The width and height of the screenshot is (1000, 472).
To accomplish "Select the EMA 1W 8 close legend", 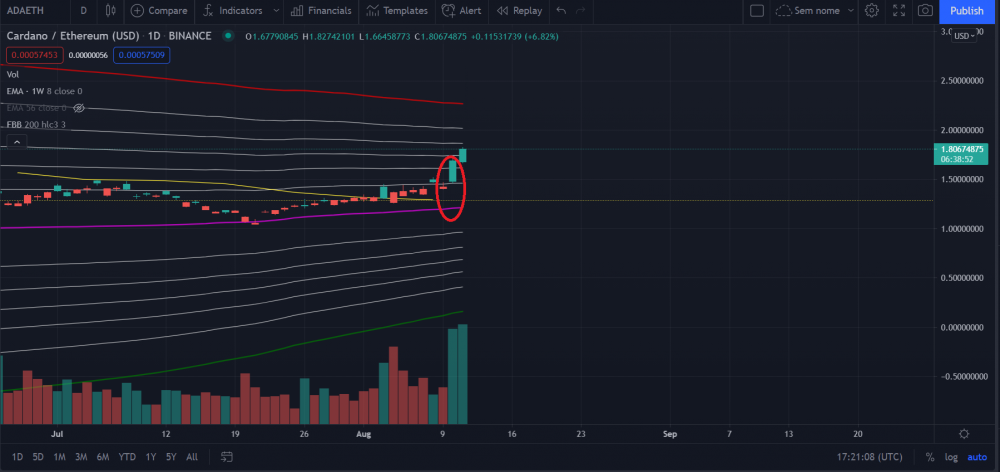I will (x=45, y=91).
